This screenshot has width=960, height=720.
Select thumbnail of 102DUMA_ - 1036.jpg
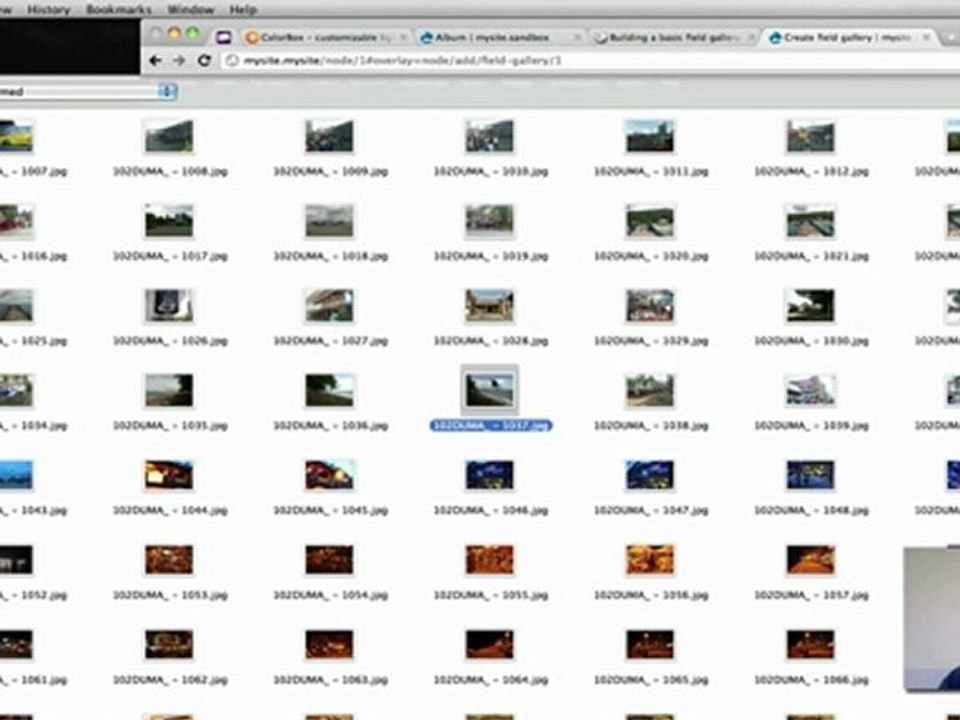pos(329,390)
